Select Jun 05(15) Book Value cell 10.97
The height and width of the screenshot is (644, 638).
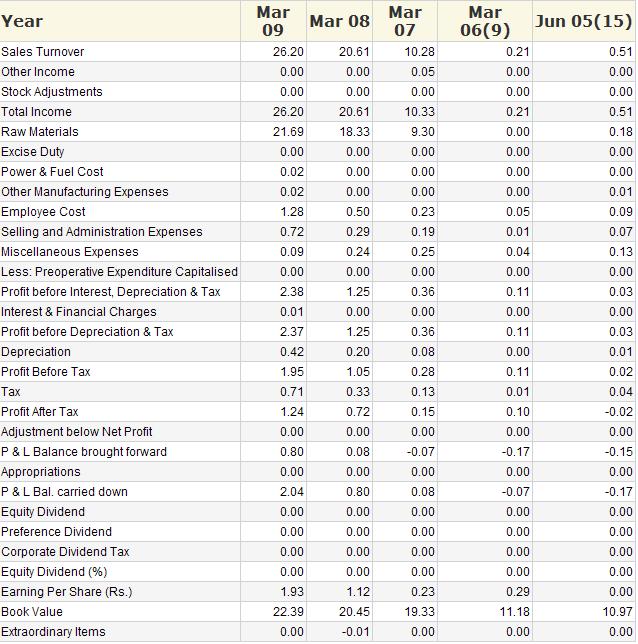click(617, 612)
